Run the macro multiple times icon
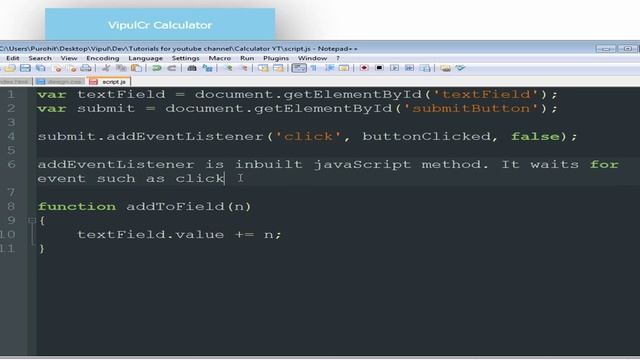Screen dimensions: 640x360 pos(409,68)
